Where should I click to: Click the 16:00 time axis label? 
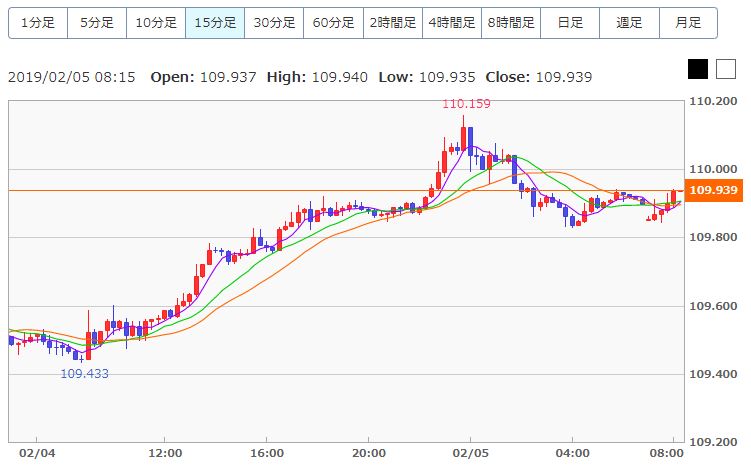267,453
